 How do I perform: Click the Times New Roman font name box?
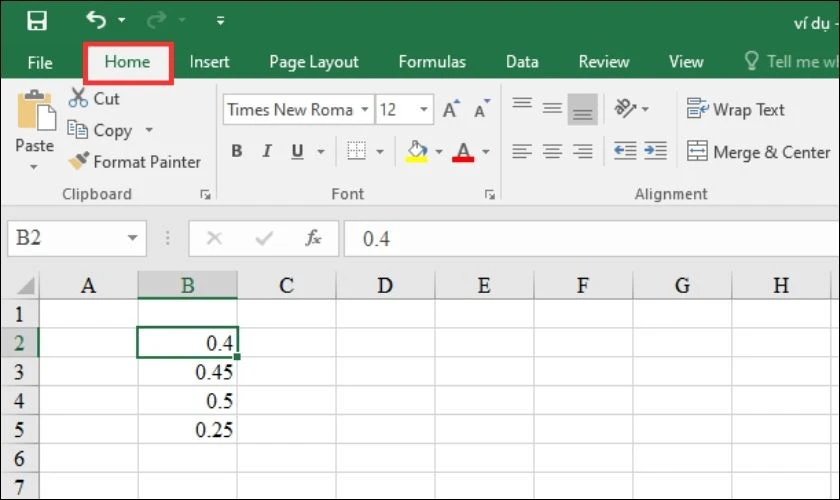click(291, 110)
